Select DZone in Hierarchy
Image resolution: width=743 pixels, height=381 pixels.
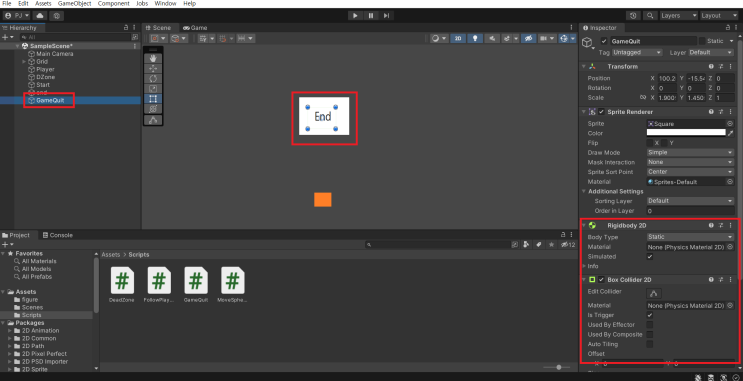pyautogui.click(x=45, y=77)
